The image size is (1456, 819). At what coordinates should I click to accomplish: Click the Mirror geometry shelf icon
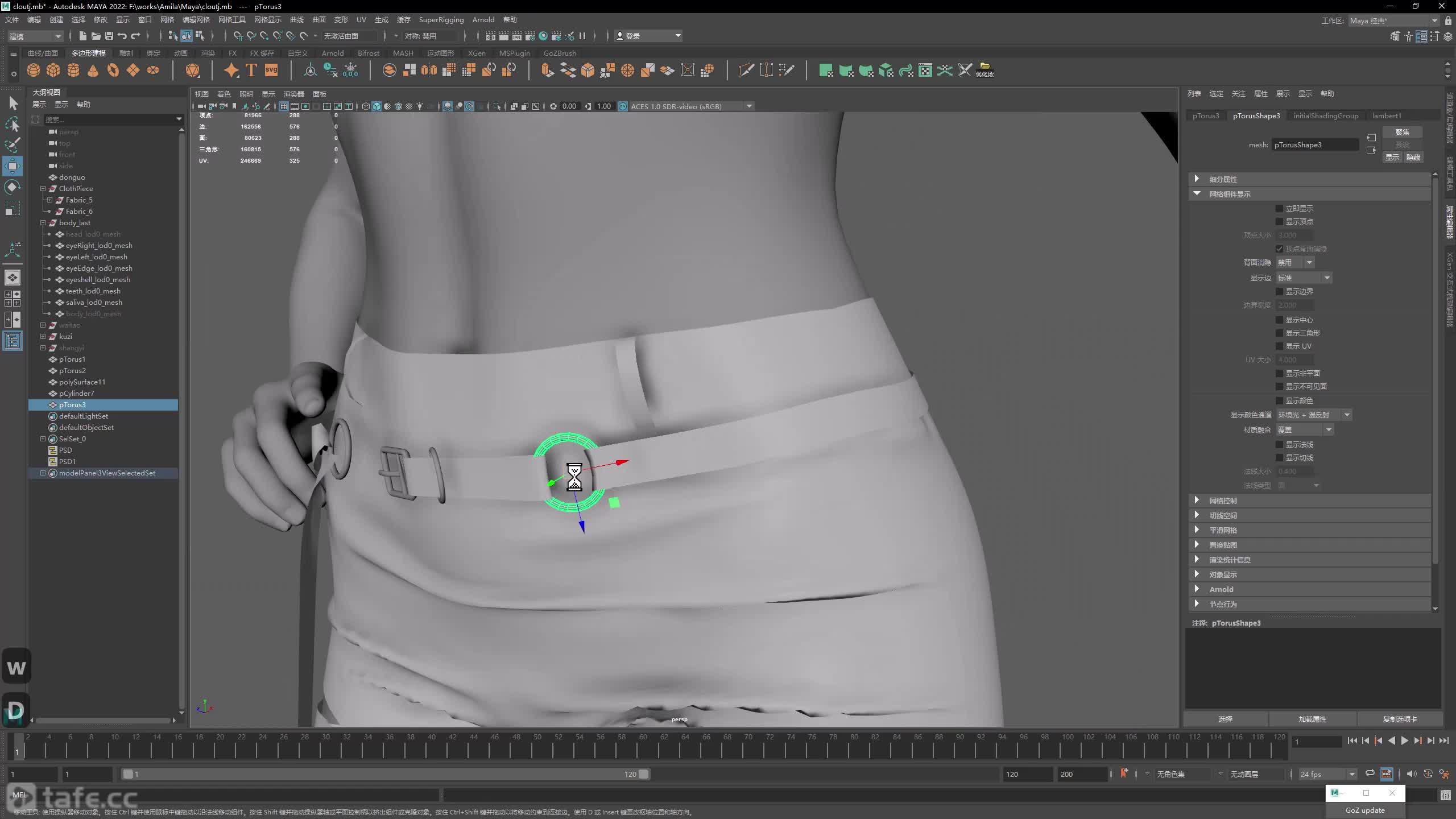click(x=429, y=71)
